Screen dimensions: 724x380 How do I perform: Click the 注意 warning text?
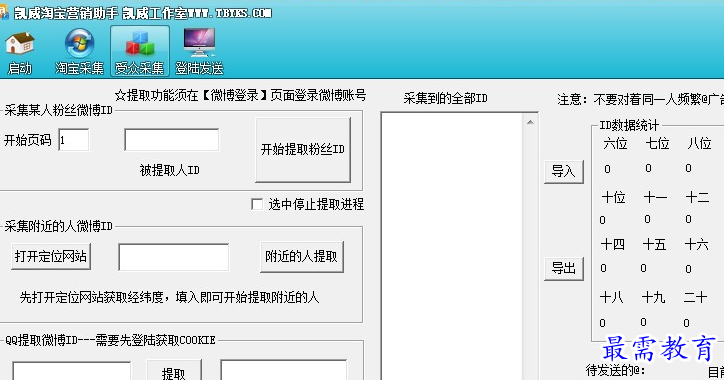click(640, 99)
